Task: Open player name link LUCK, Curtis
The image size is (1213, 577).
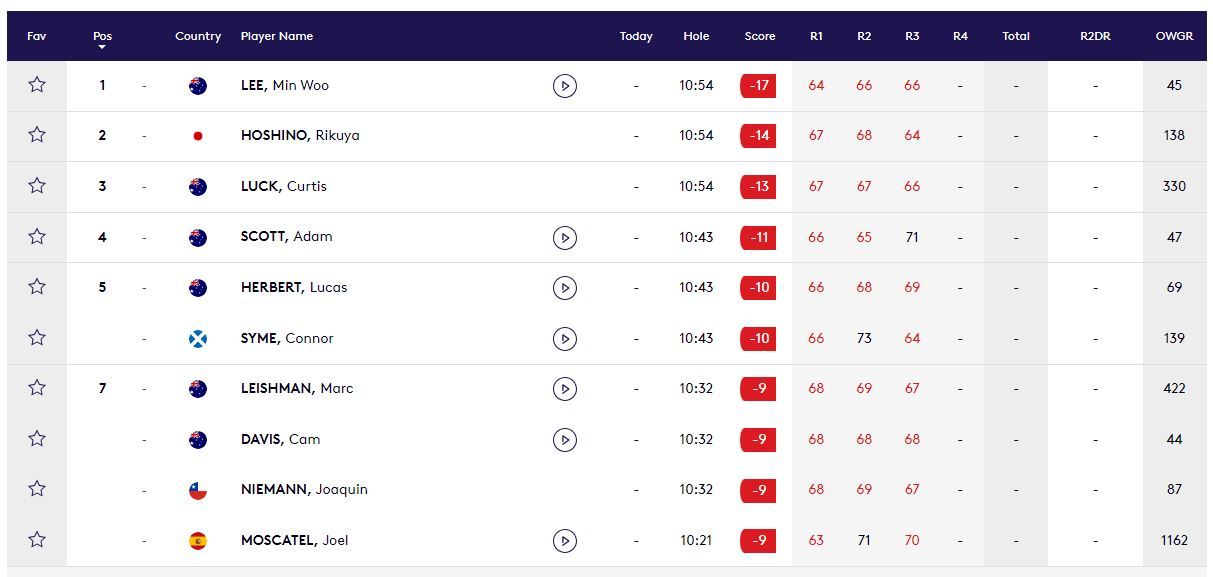Action: [x=283, y=187]
